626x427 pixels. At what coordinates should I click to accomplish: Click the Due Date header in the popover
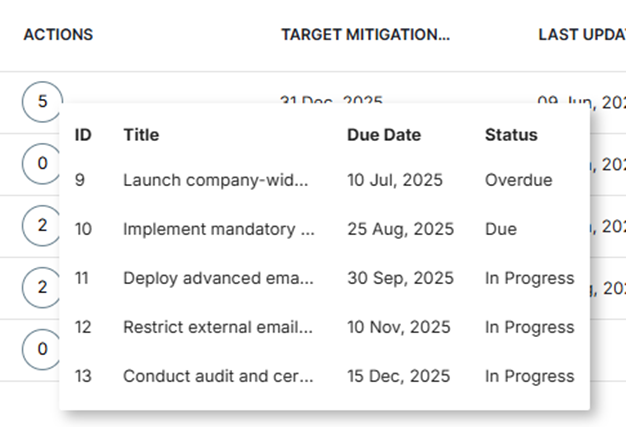pos(384,135)
